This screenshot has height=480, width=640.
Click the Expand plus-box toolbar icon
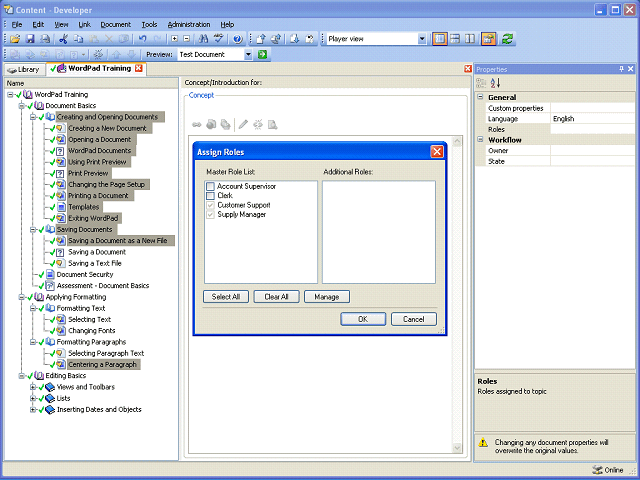(x=175, y=39)
